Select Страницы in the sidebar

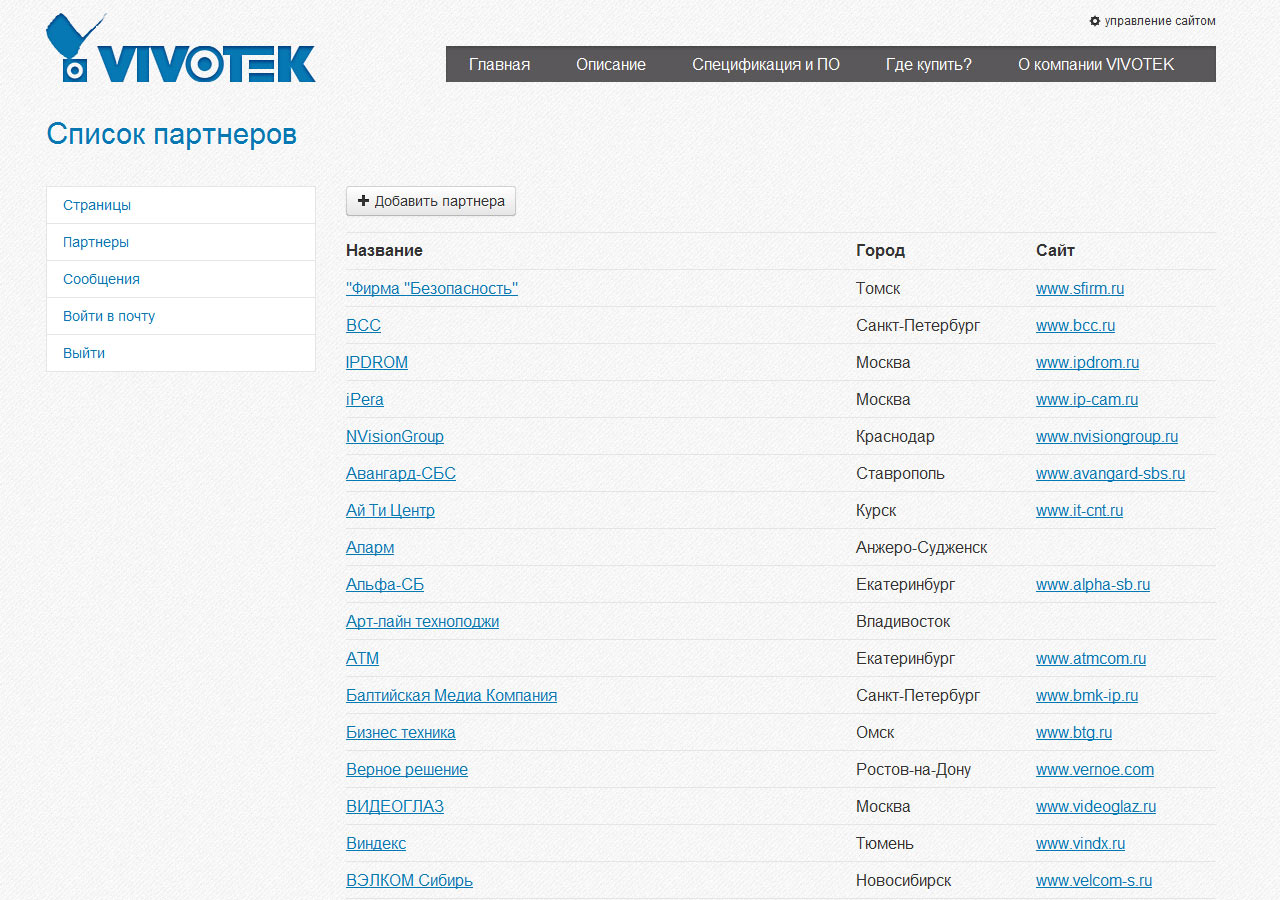[x=181, y=205]
